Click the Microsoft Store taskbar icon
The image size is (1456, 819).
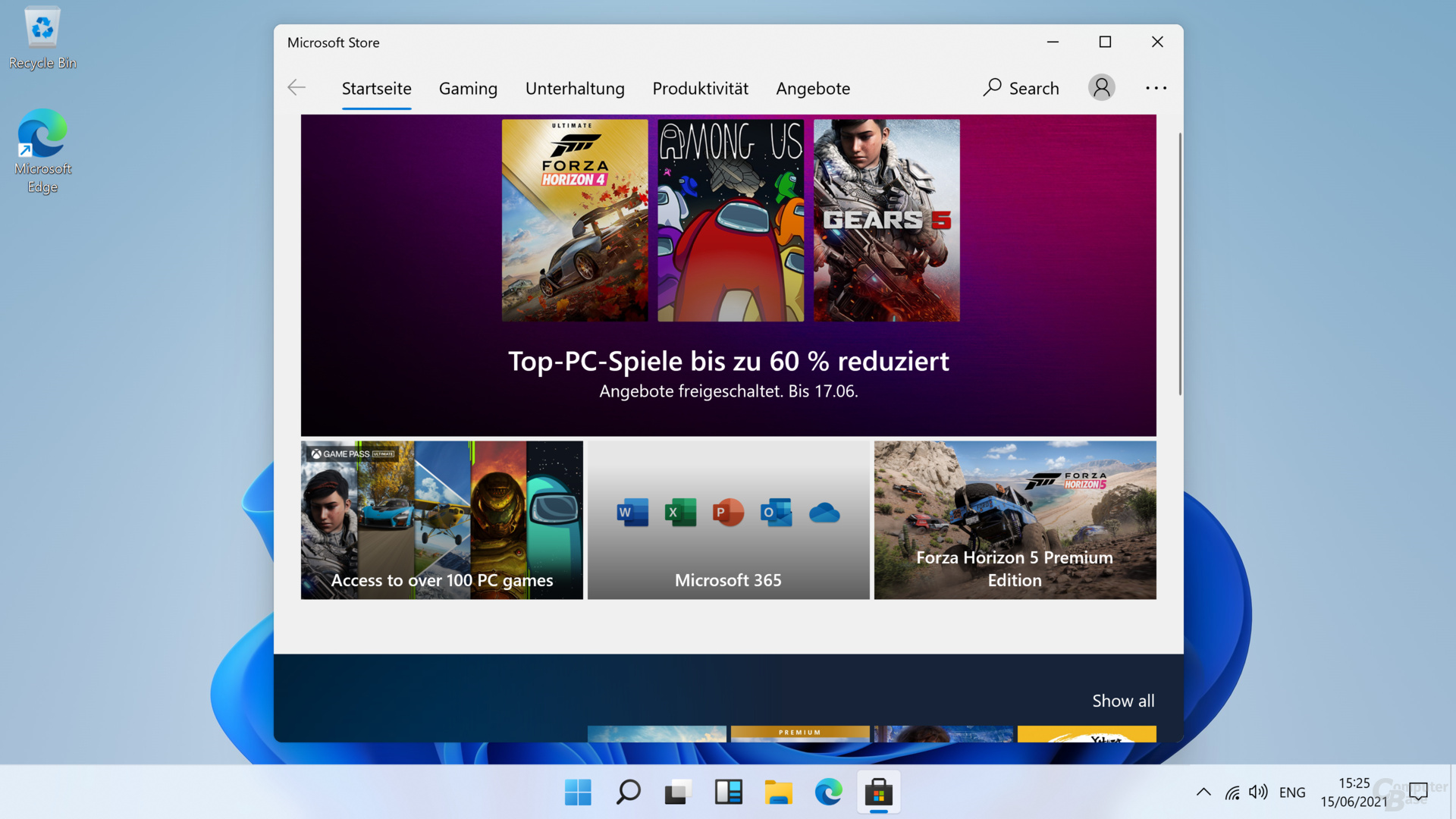pyautogui.click(x=878, y=792)
